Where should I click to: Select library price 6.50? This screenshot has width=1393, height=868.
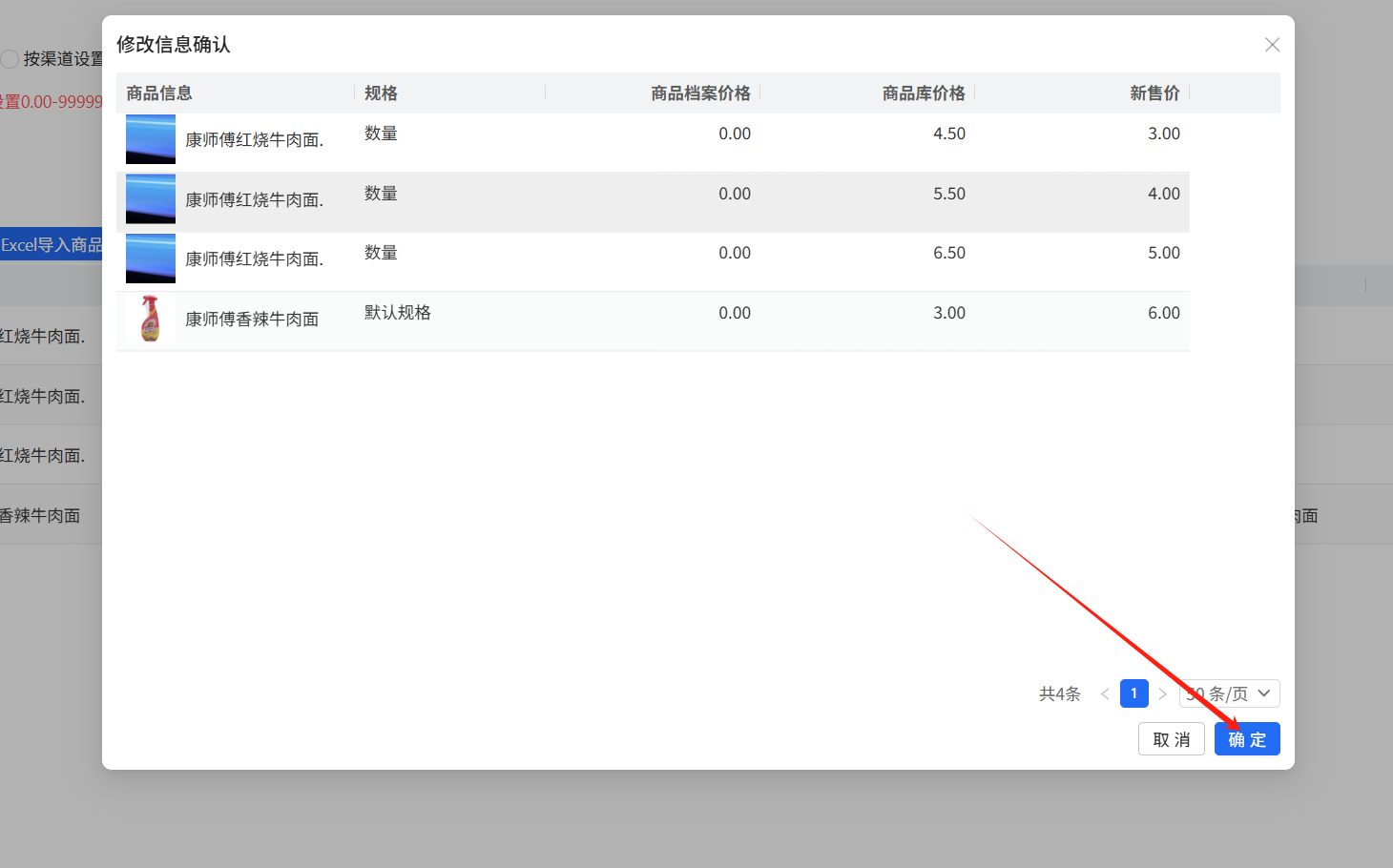949,253
